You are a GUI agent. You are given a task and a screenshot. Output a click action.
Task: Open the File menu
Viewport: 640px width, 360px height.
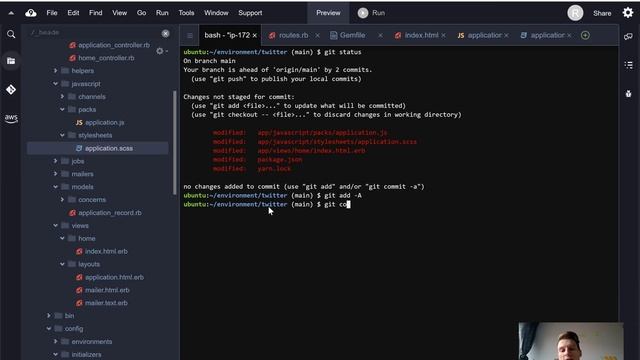[x=52, y=13]
